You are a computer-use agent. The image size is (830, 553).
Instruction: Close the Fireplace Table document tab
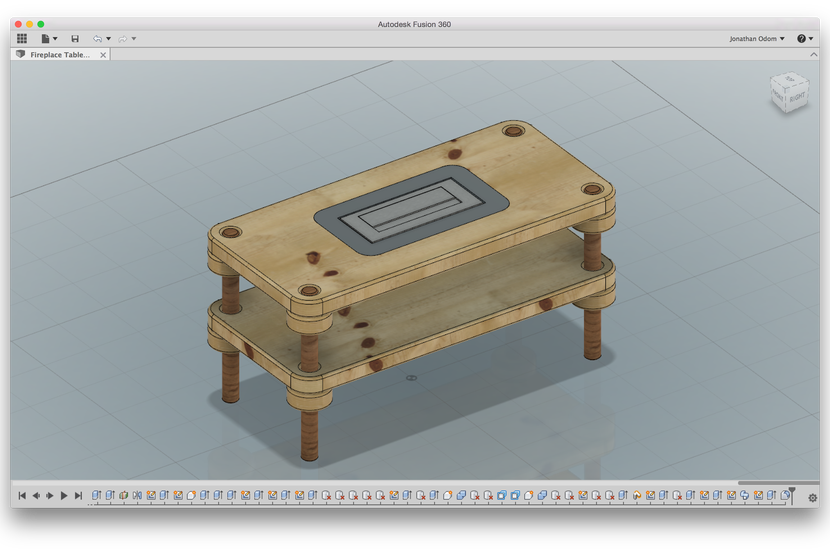point(101,55)
